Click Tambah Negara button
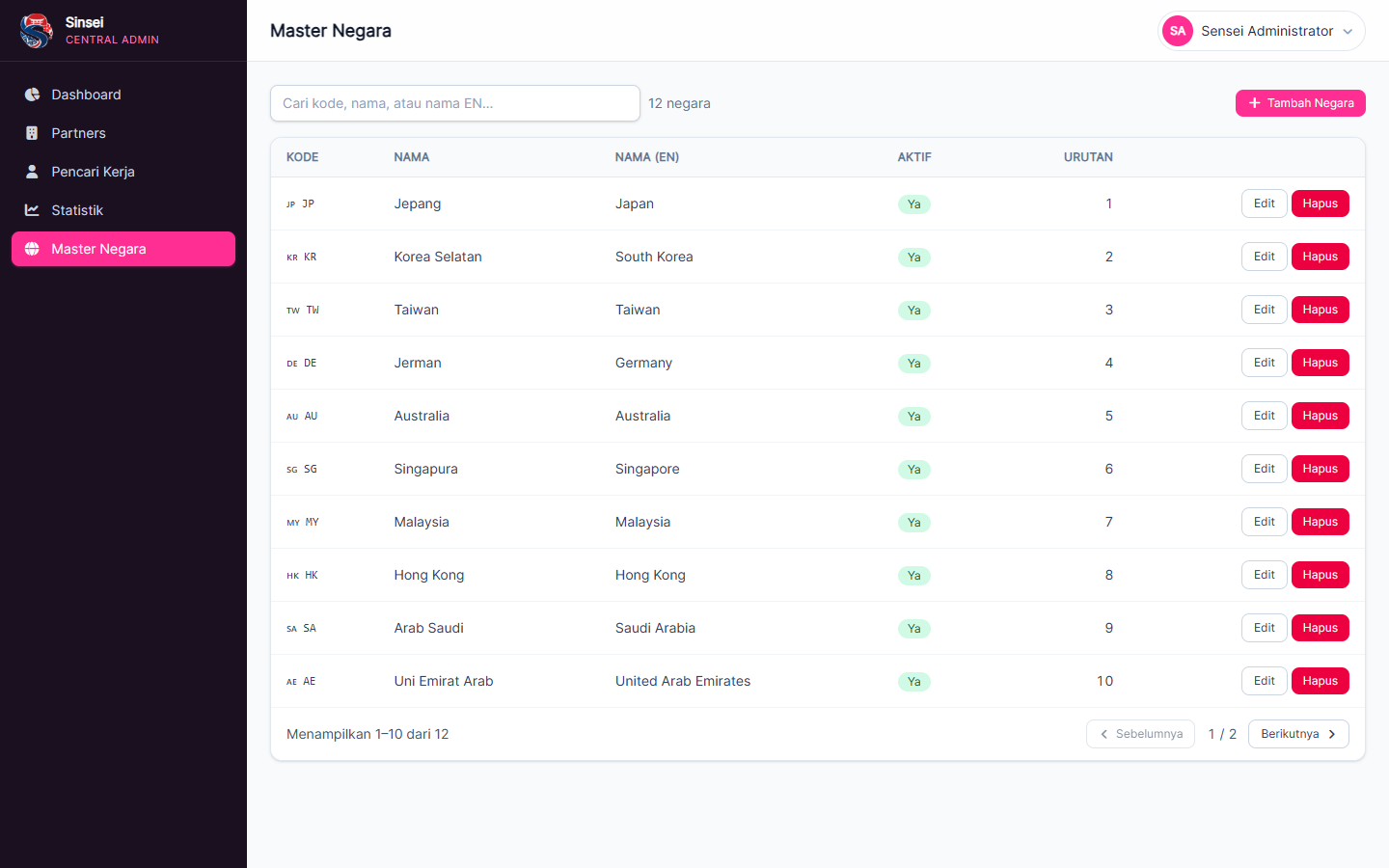Viewport: 1389px width, 868px height. [1300, 103]
